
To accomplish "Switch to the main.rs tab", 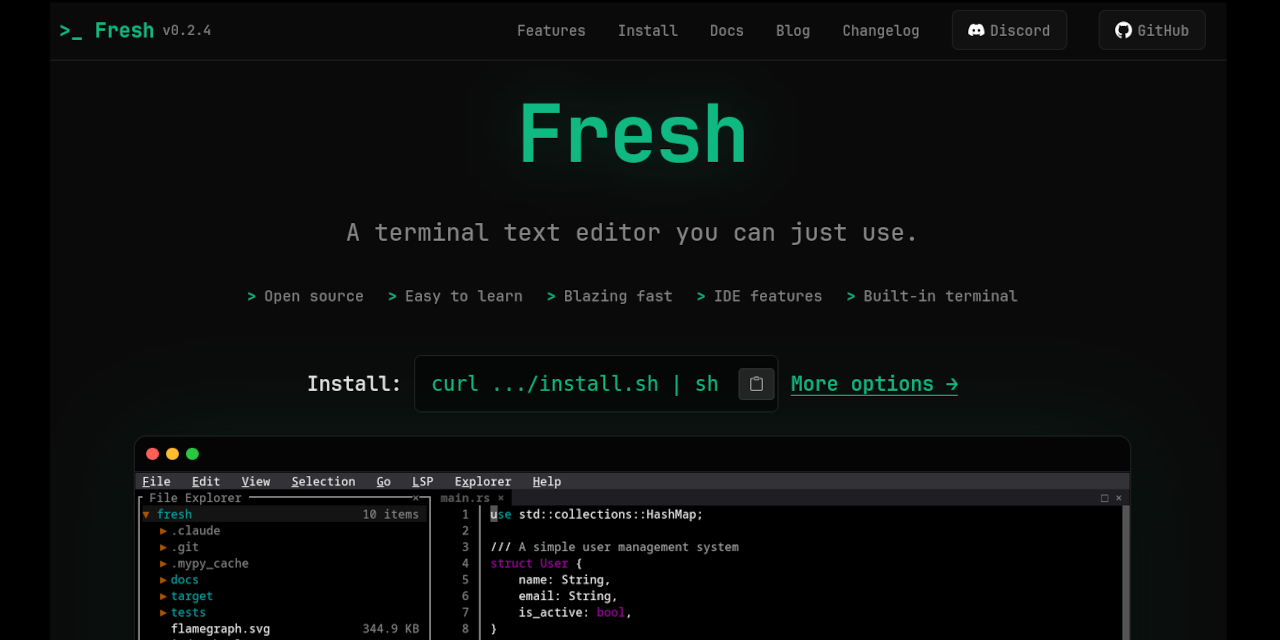I will pos(465,498).
